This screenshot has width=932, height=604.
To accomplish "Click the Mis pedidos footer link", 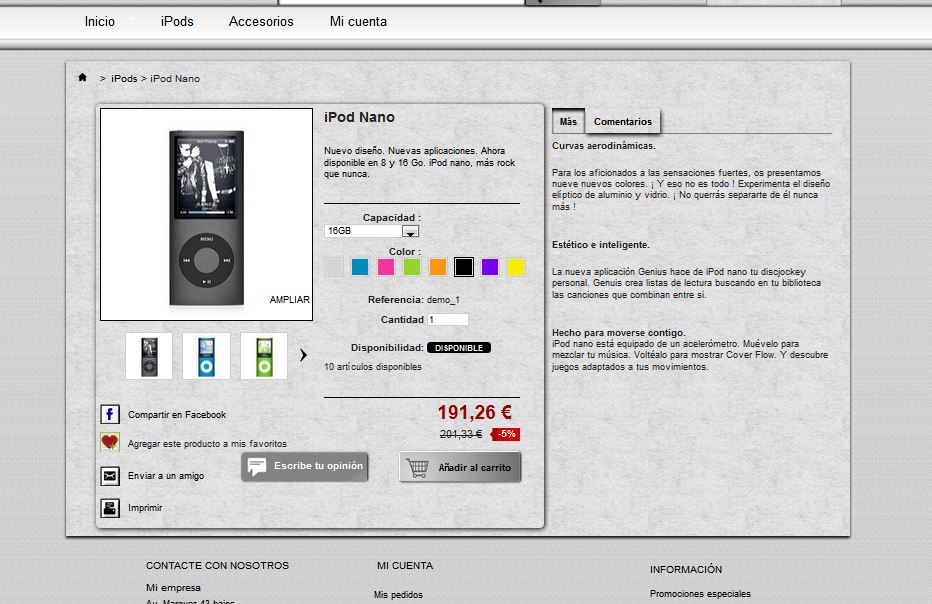I will pos(398,594).
